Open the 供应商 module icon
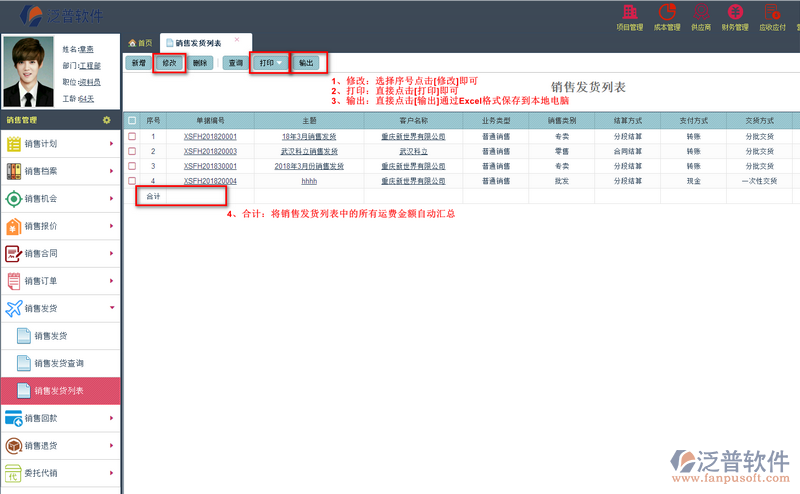Screen dimensions: 800x494 [701, 12]
